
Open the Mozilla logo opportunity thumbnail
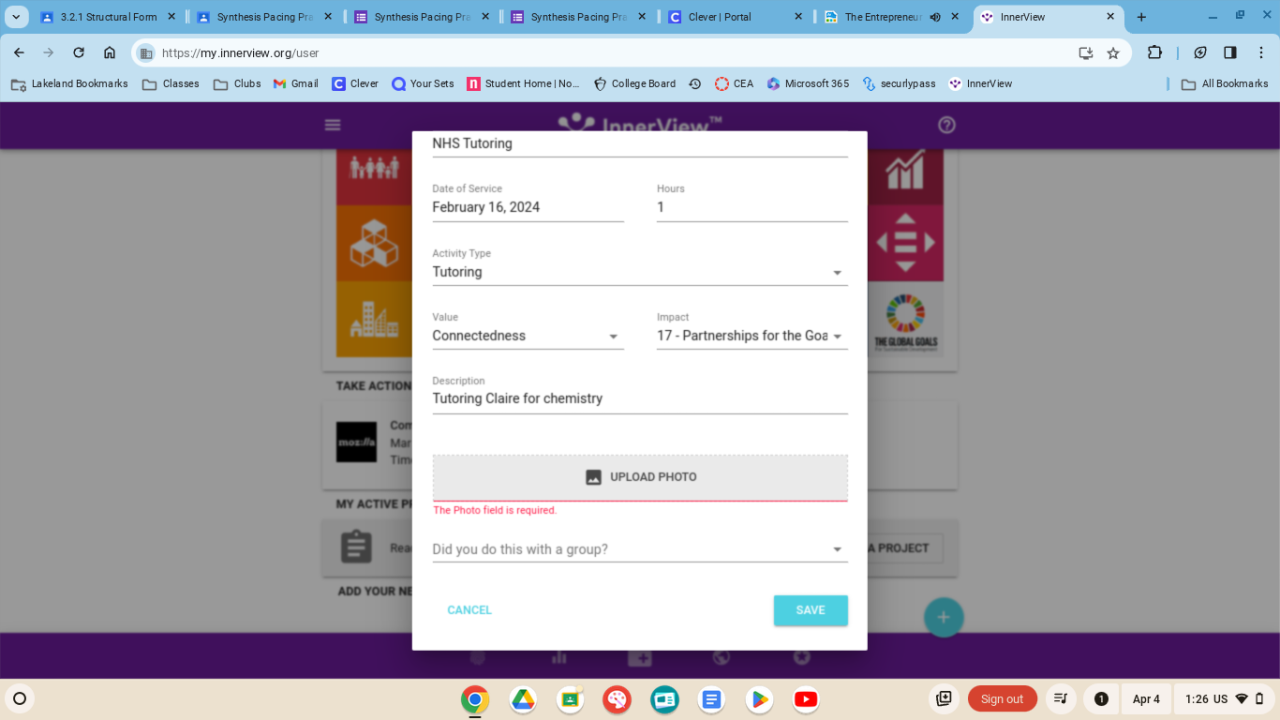[356, 442]
